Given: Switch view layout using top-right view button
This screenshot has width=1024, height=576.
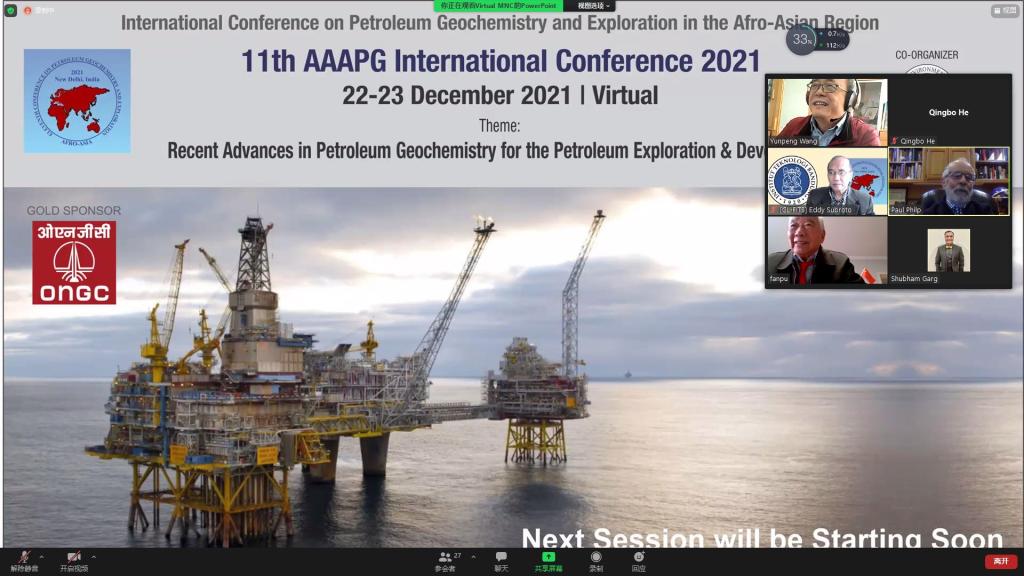Looking at the screenshot, I should click(x=1004, y=11).
